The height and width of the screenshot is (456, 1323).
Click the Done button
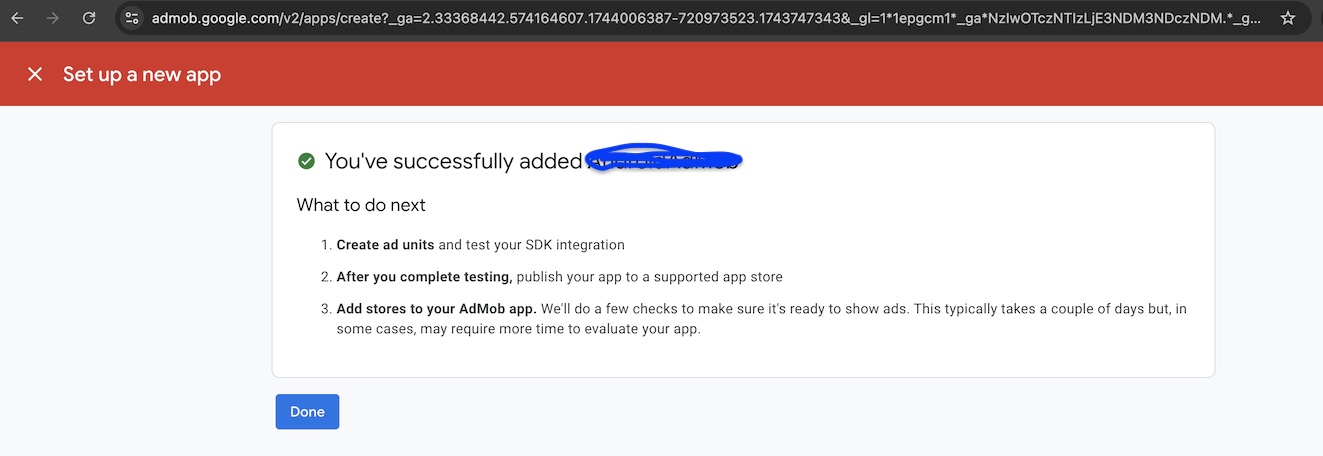(x=307, y=412)
